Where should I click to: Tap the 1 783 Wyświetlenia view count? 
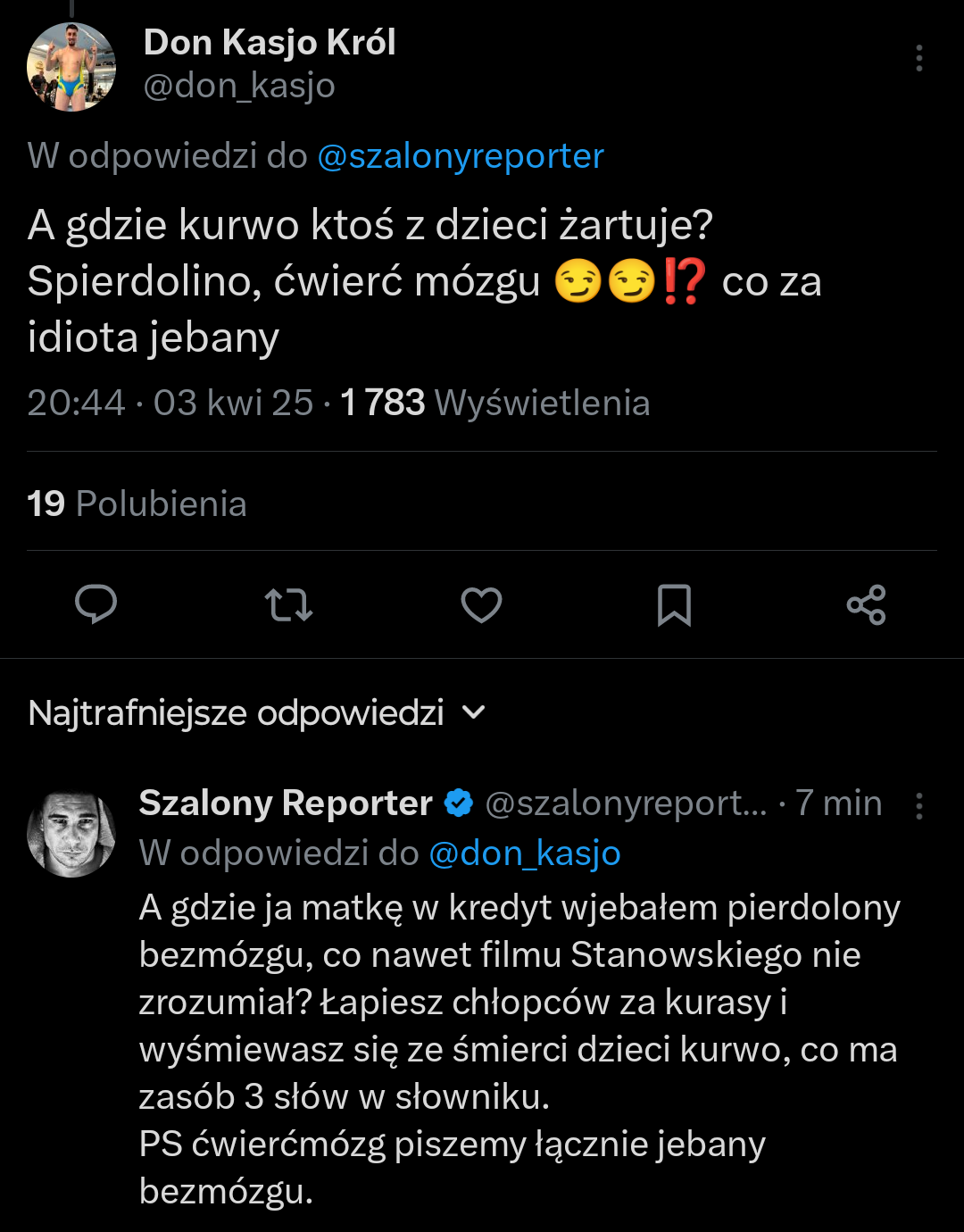(x=495, y=403)
